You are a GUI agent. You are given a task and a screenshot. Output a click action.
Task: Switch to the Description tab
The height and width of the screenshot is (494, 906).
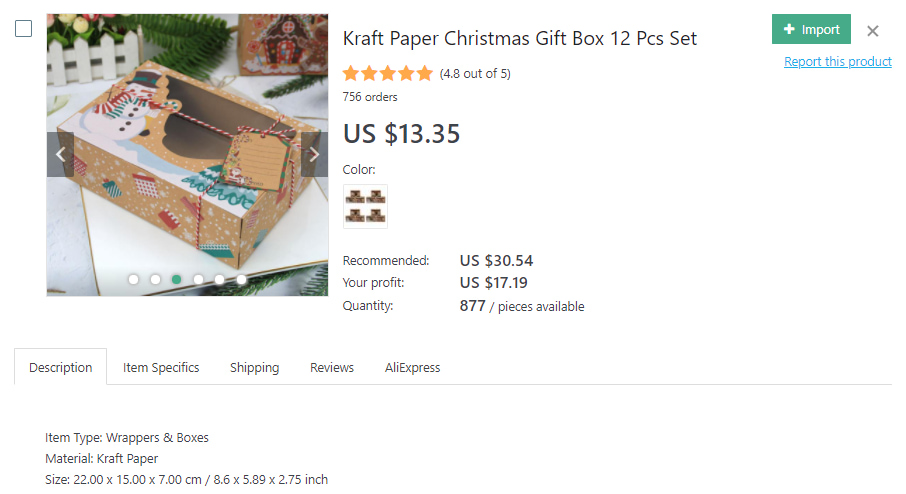(60, 367)
